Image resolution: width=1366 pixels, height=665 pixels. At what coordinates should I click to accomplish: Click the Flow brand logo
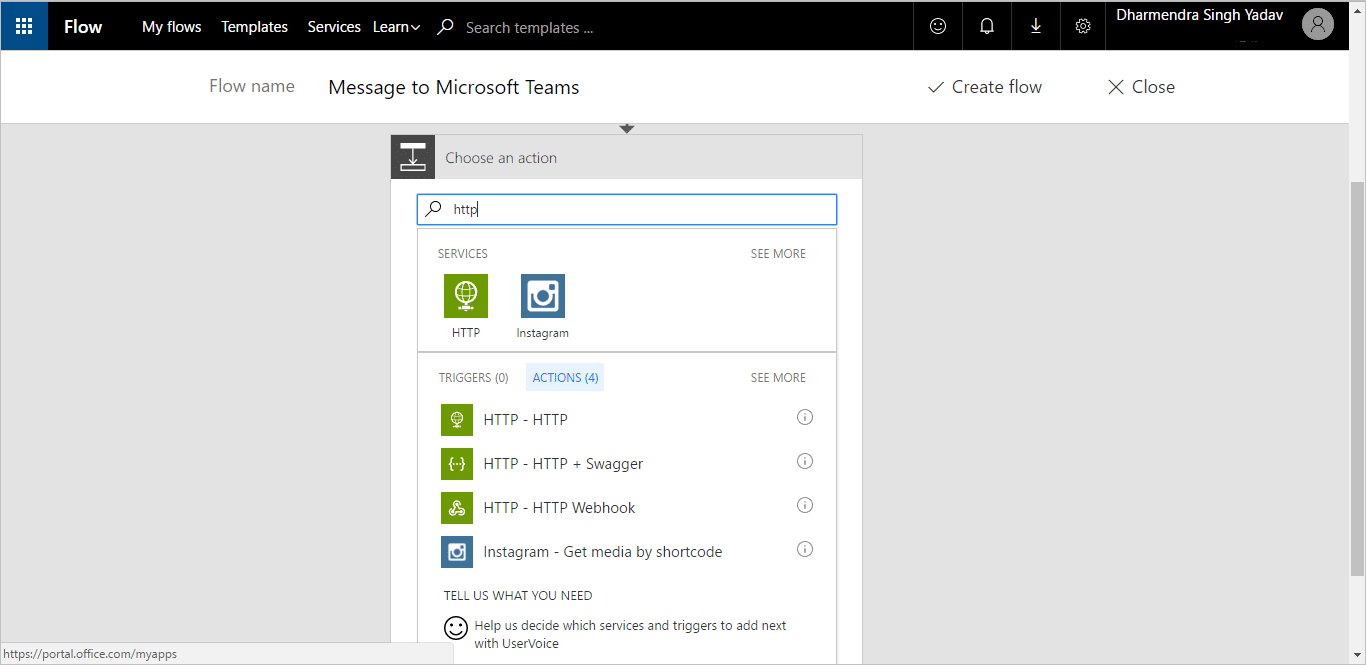pos(83,27)
